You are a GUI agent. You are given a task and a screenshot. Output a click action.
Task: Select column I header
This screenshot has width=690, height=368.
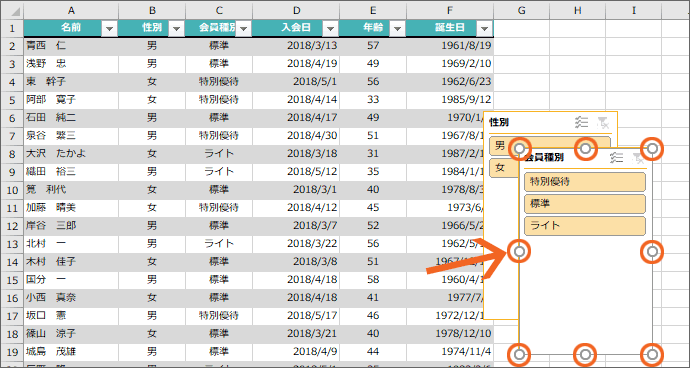pos(633,11)
